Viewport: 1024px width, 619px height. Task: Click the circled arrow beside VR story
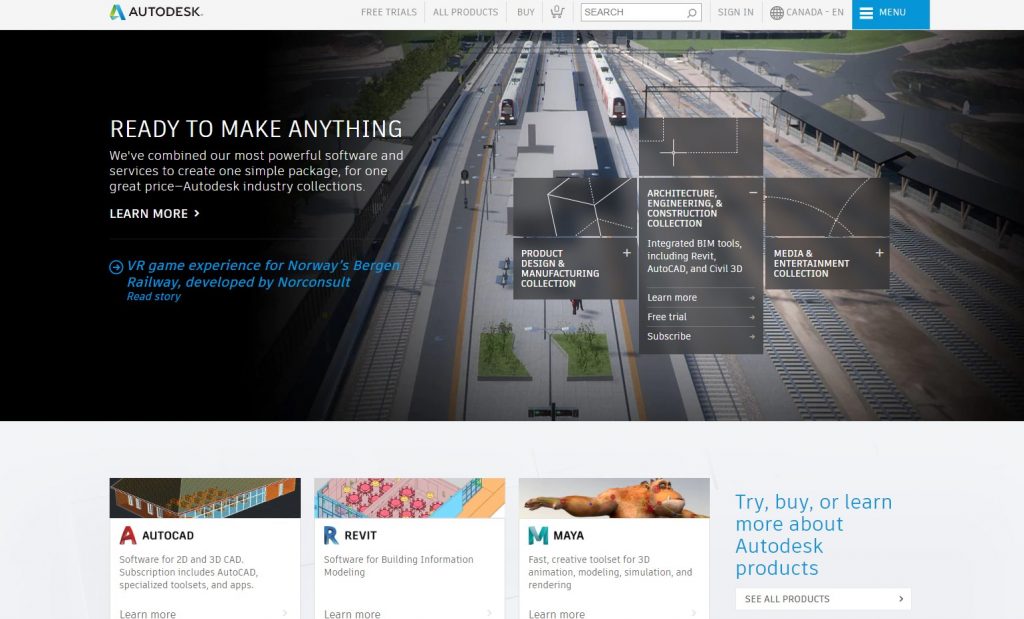[116, 266]
